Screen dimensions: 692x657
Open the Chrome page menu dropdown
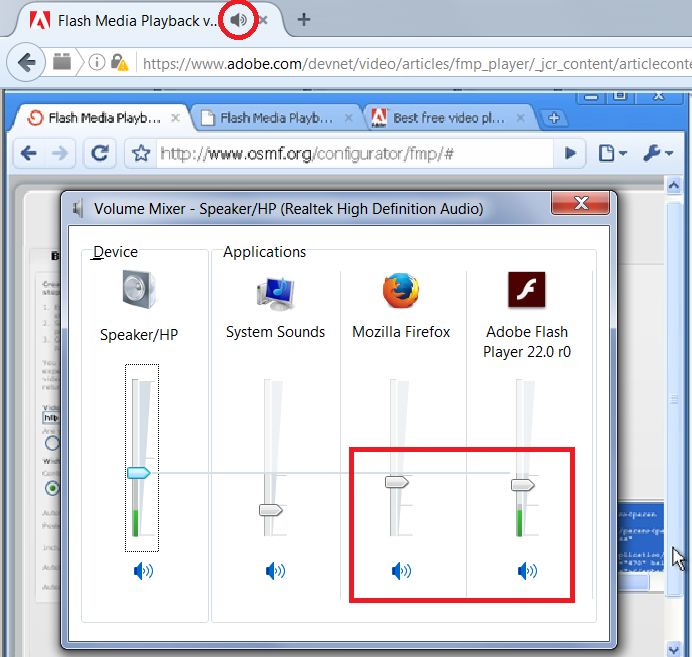click(611, 153)
